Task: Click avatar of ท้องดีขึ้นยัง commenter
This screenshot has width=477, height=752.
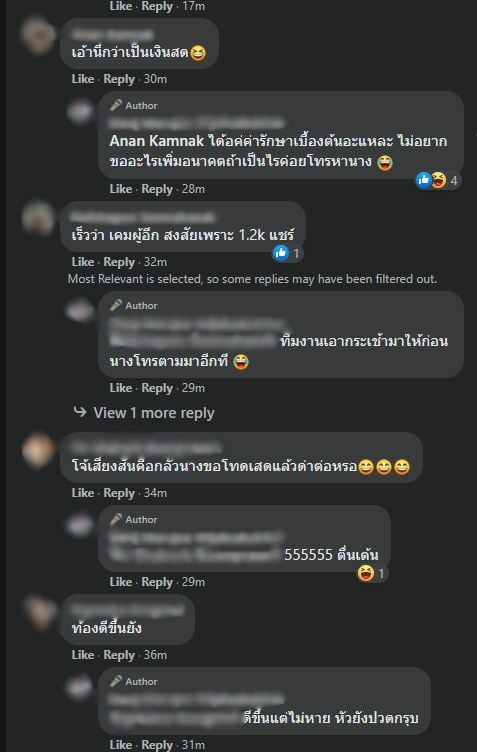Action: 38,611
